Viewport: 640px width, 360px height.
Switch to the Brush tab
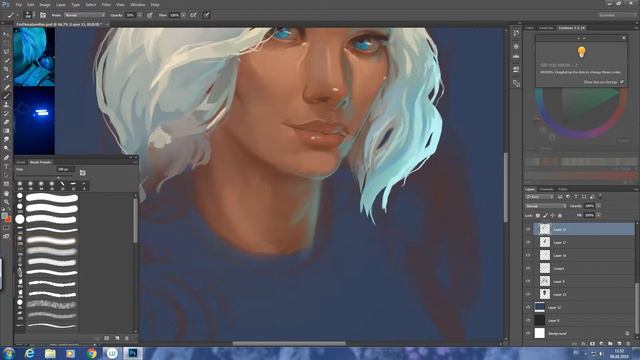tap(21, 162)
